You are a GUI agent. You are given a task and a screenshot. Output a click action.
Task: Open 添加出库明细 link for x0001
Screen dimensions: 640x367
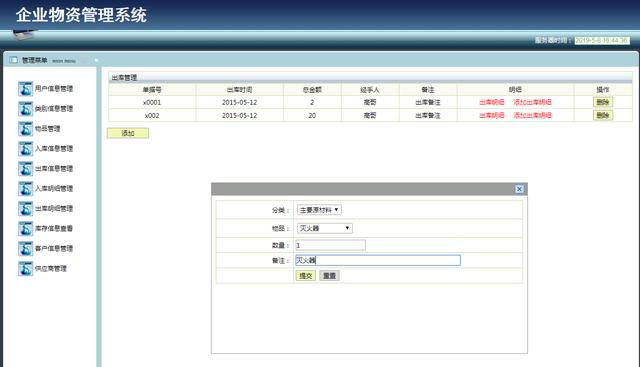pyautogui.click(x=533, y=102)
